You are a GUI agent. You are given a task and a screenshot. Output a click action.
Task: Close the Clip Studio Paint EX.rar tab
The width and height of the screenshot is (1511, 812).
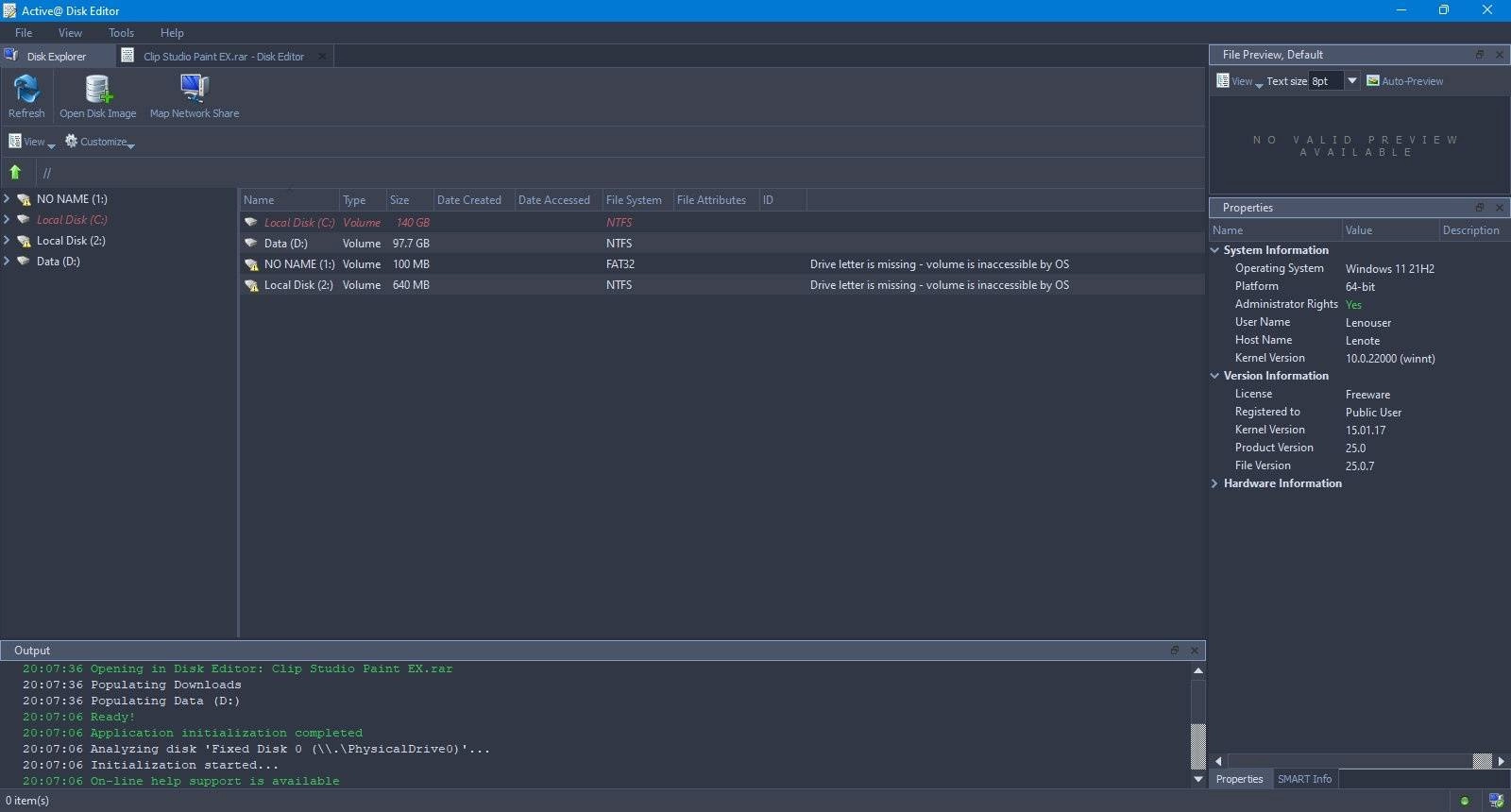coord(322,57)
